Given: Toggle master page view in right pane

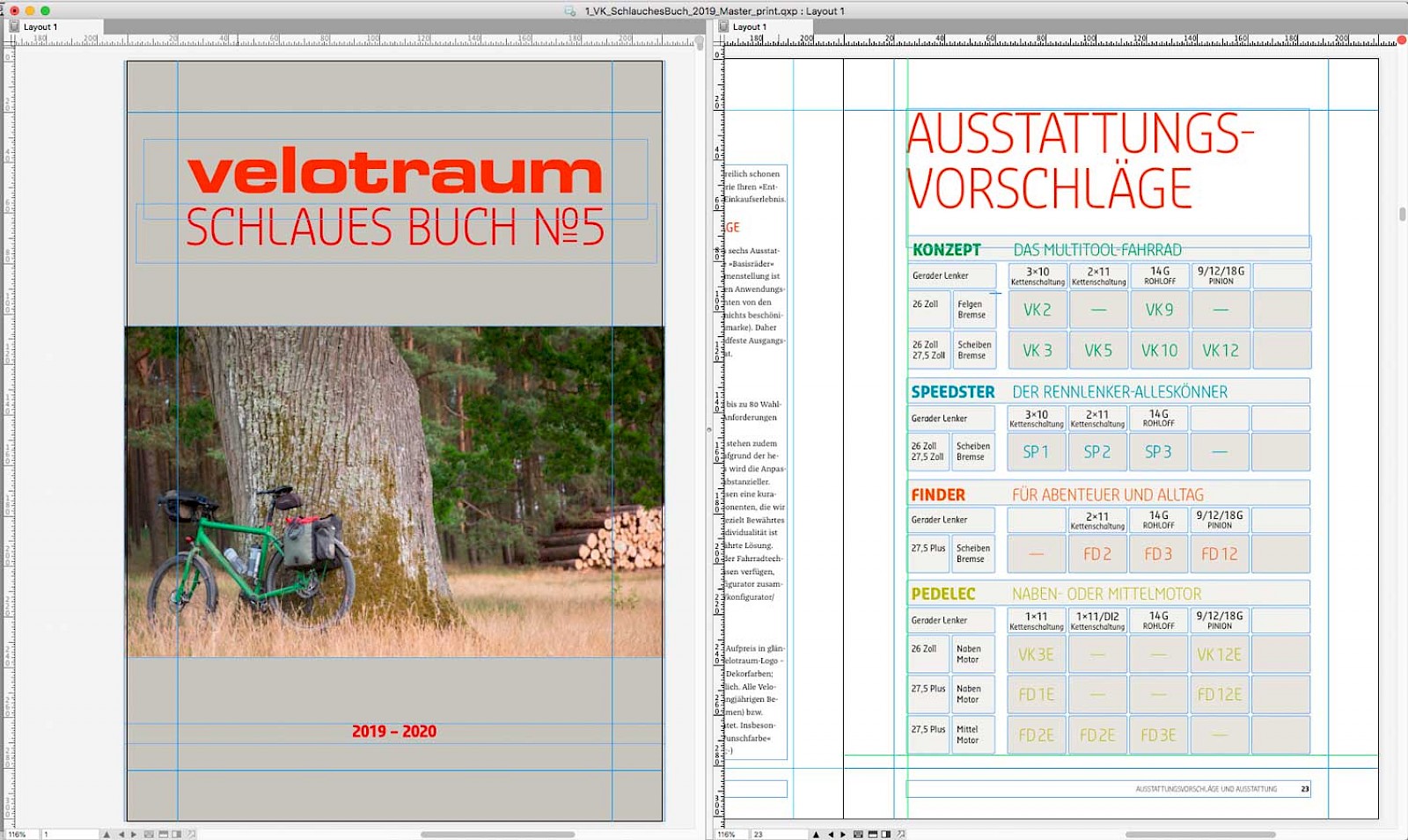Looking at the screenshot, I should (858, 834).
